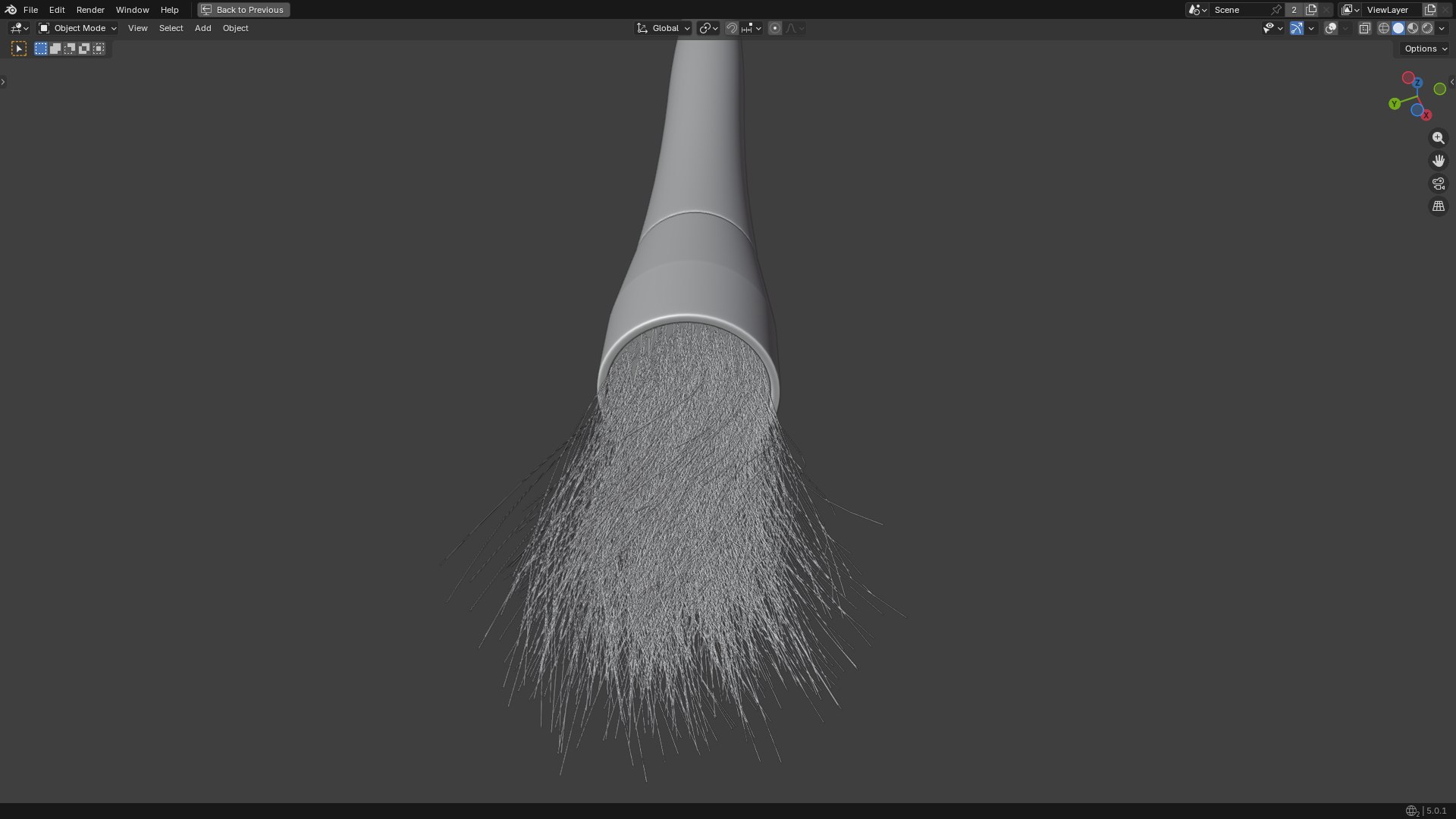The image size is (1456, 819).
Task: Toggle the snap magnet icon
Action: [x=731, y=28]
